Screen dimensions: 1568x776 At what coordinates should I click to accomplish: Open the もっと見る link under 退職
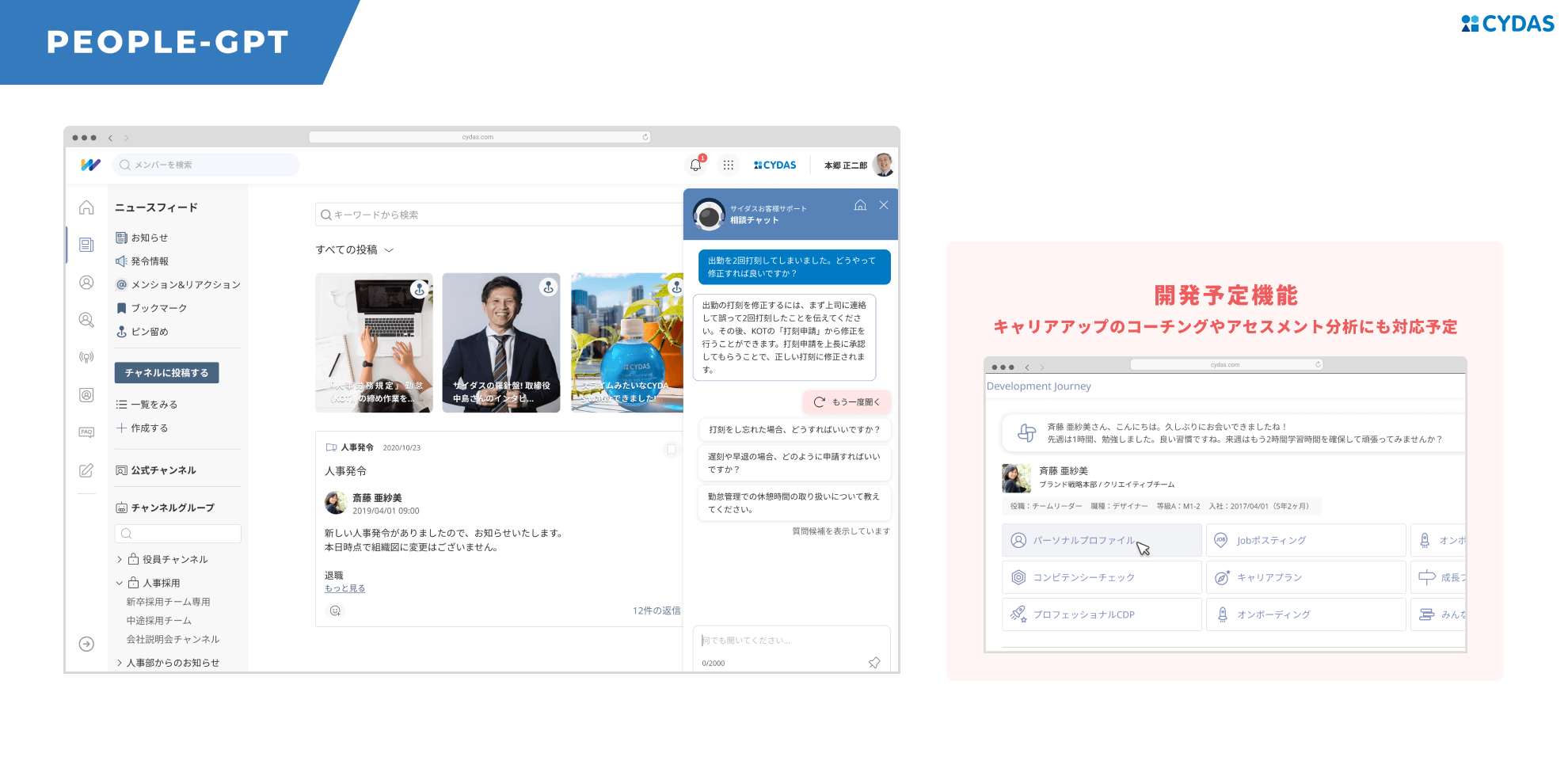(347, 588)
